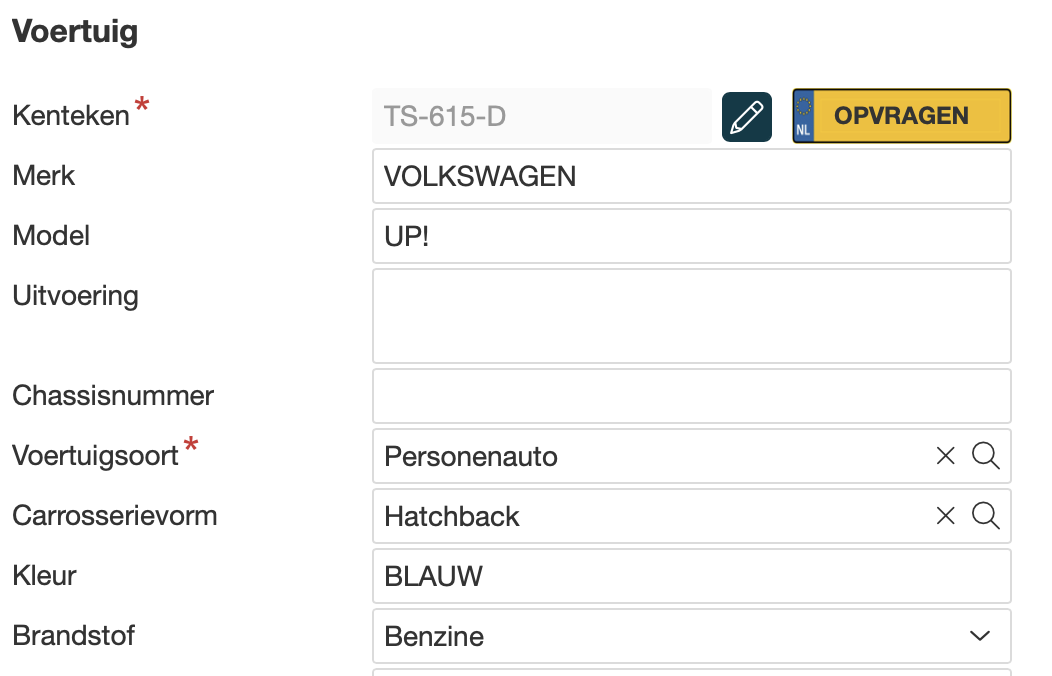Click the Brandstof label text
The width and height of the screenshot is (1052, 676).
tap(73, 636)
